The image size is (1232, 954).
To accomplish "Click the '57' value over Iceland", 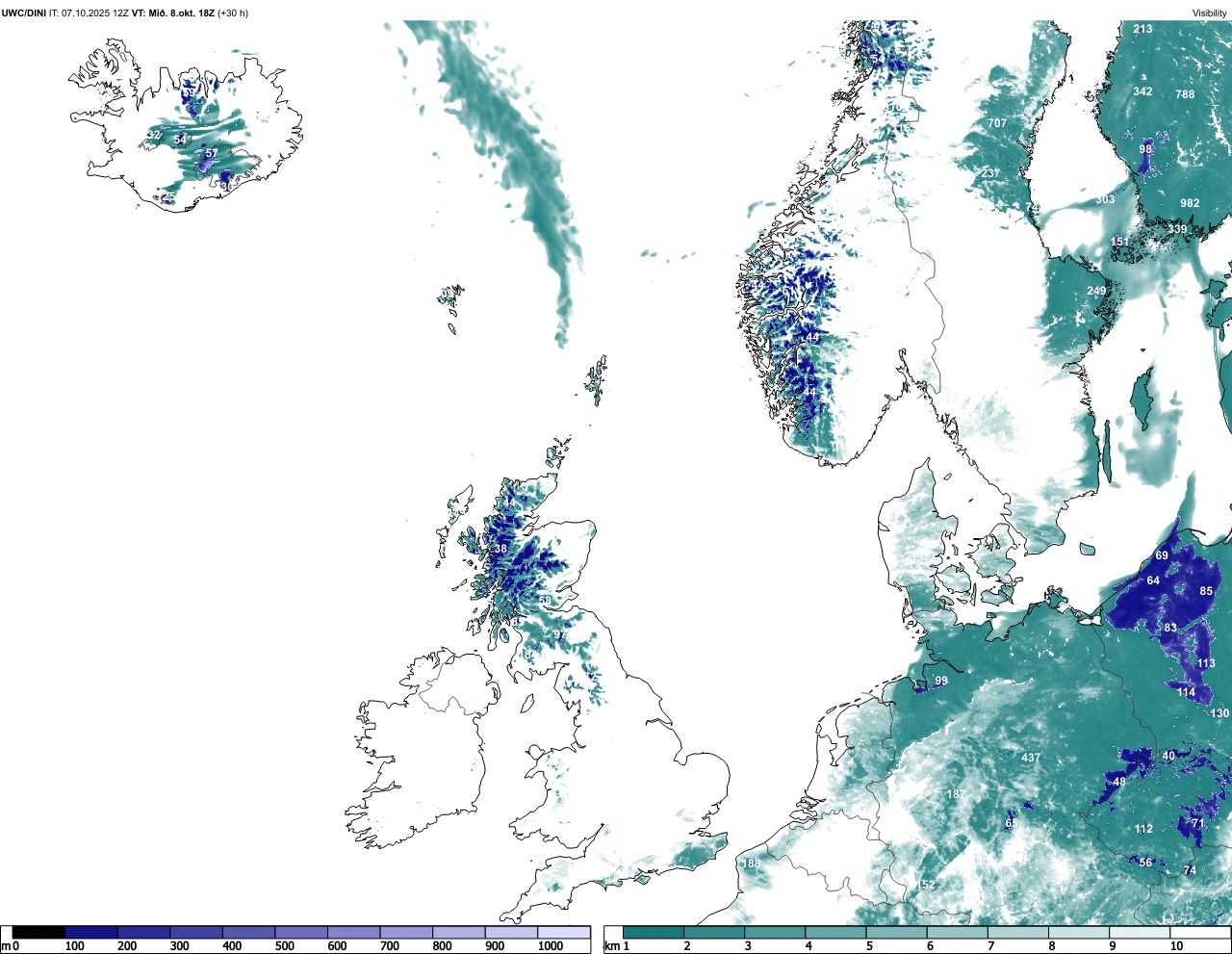I will click(212, 153).
